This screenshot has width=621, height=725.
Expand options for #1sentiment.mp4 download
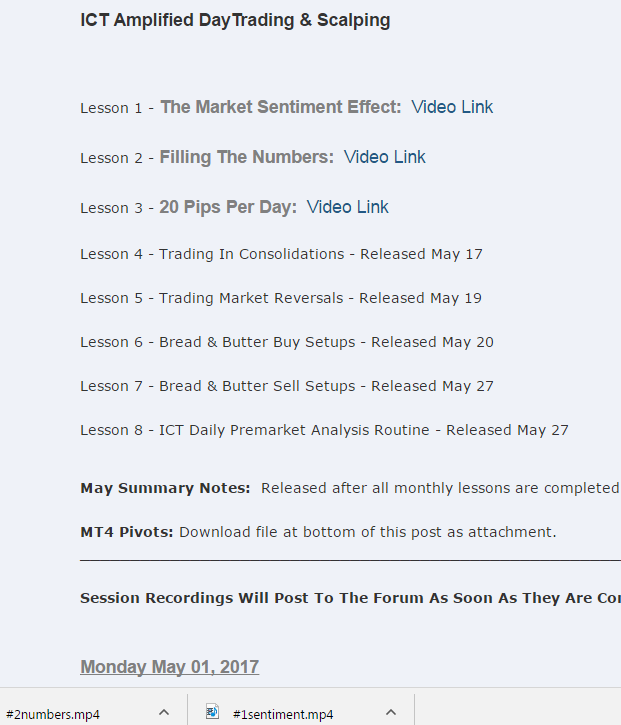click(x=391, y=713)
